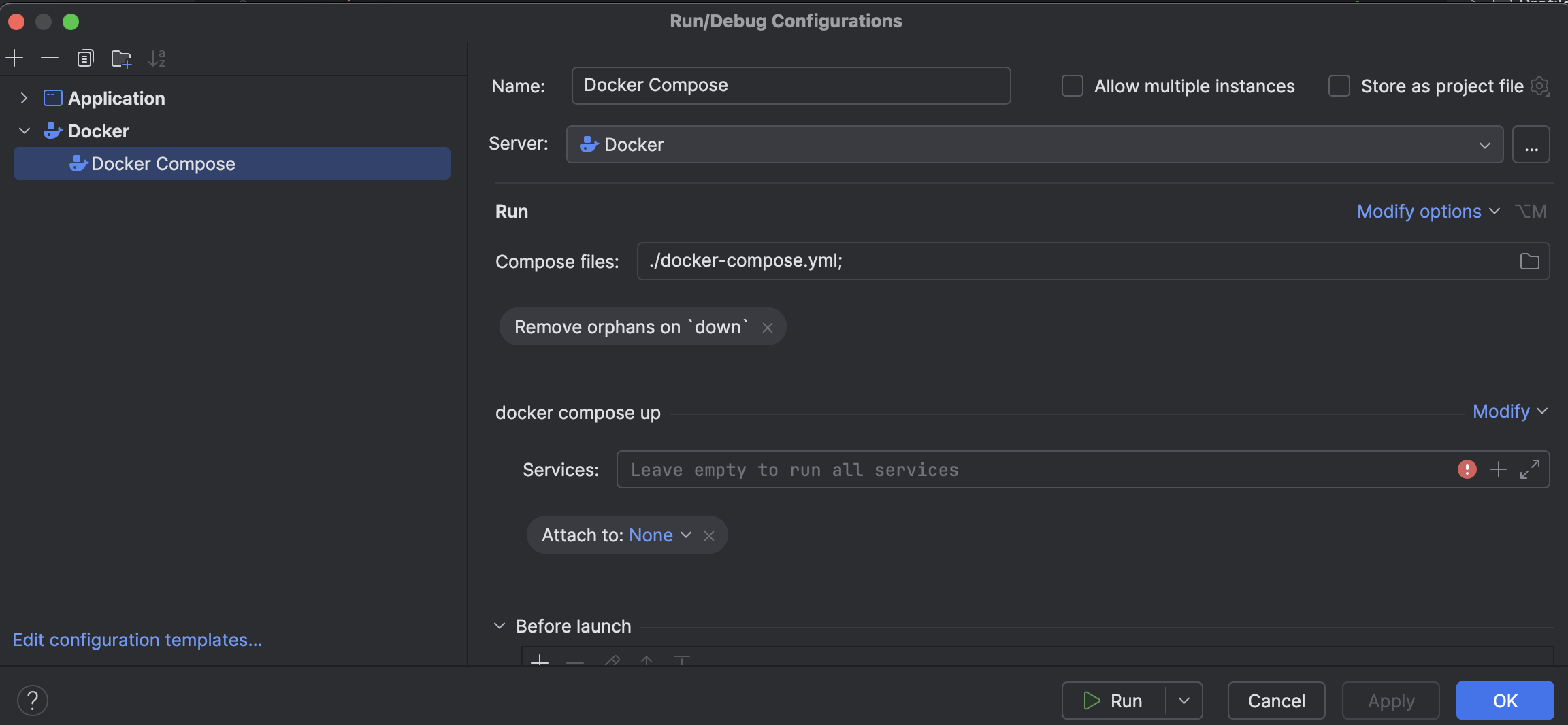The image size is (1568, 725).
Task: Enable Allow multiple instances
Action: [x=1071, y=86]
